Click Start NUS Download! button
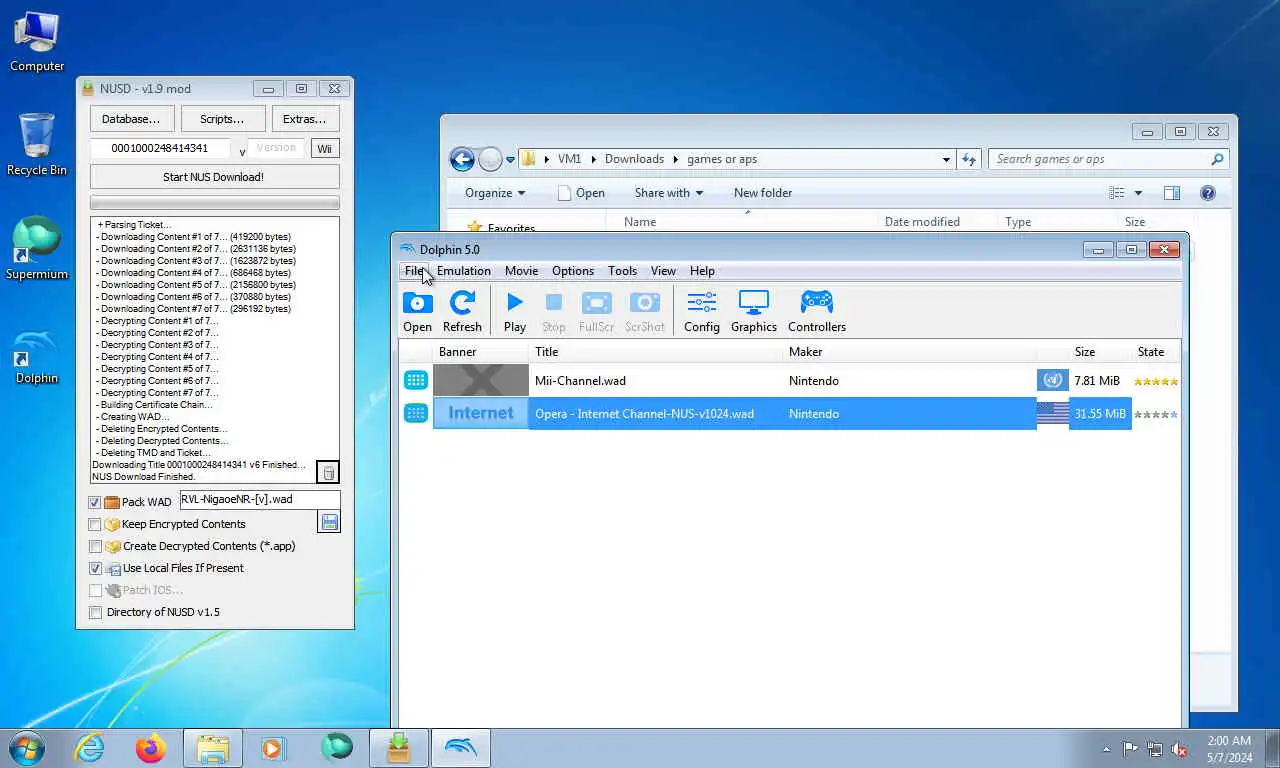 [214, 177]
